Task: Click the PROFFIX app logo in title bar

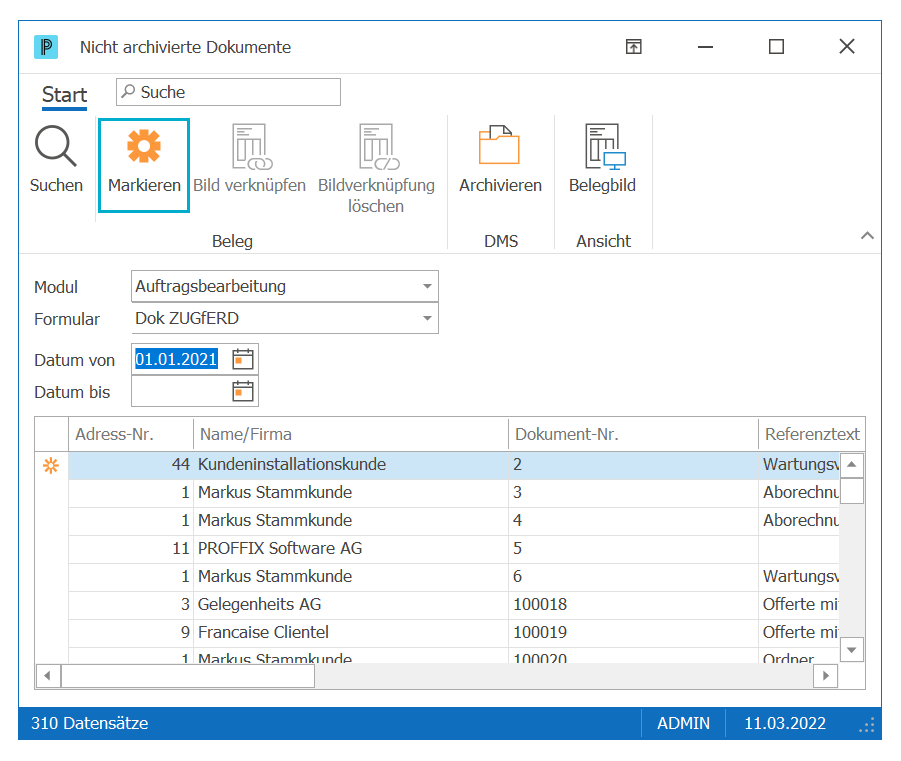Action: [x=46, y=47]
